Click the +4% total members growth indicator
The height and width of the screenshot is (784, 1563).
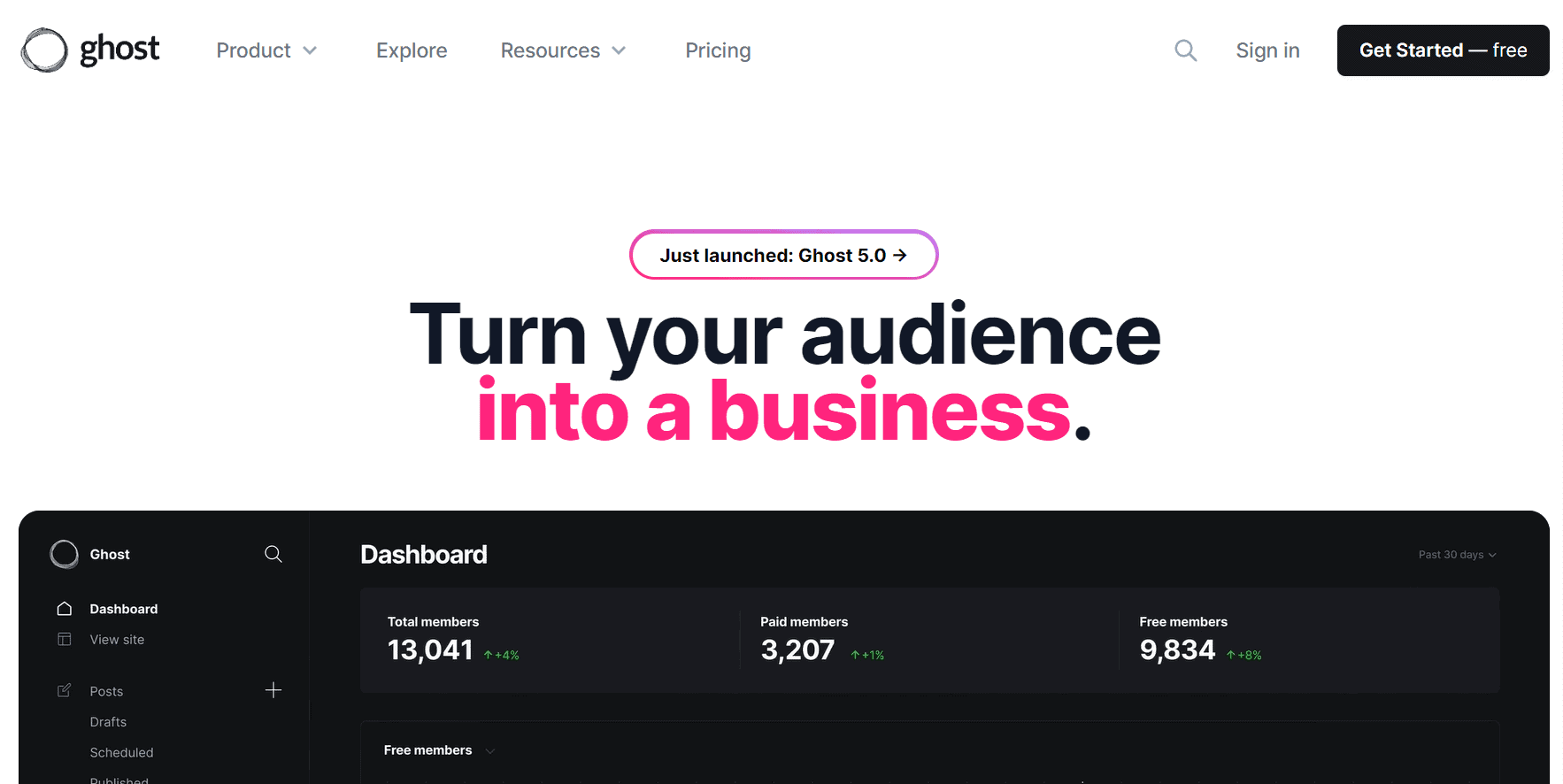[x=501, y=655]
